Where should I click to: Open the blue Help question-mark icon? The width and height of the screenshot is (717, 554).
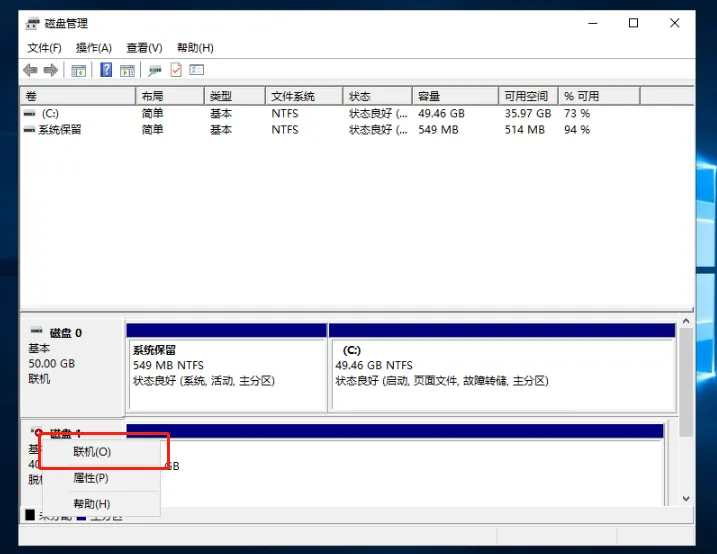[x=106, y=70]
